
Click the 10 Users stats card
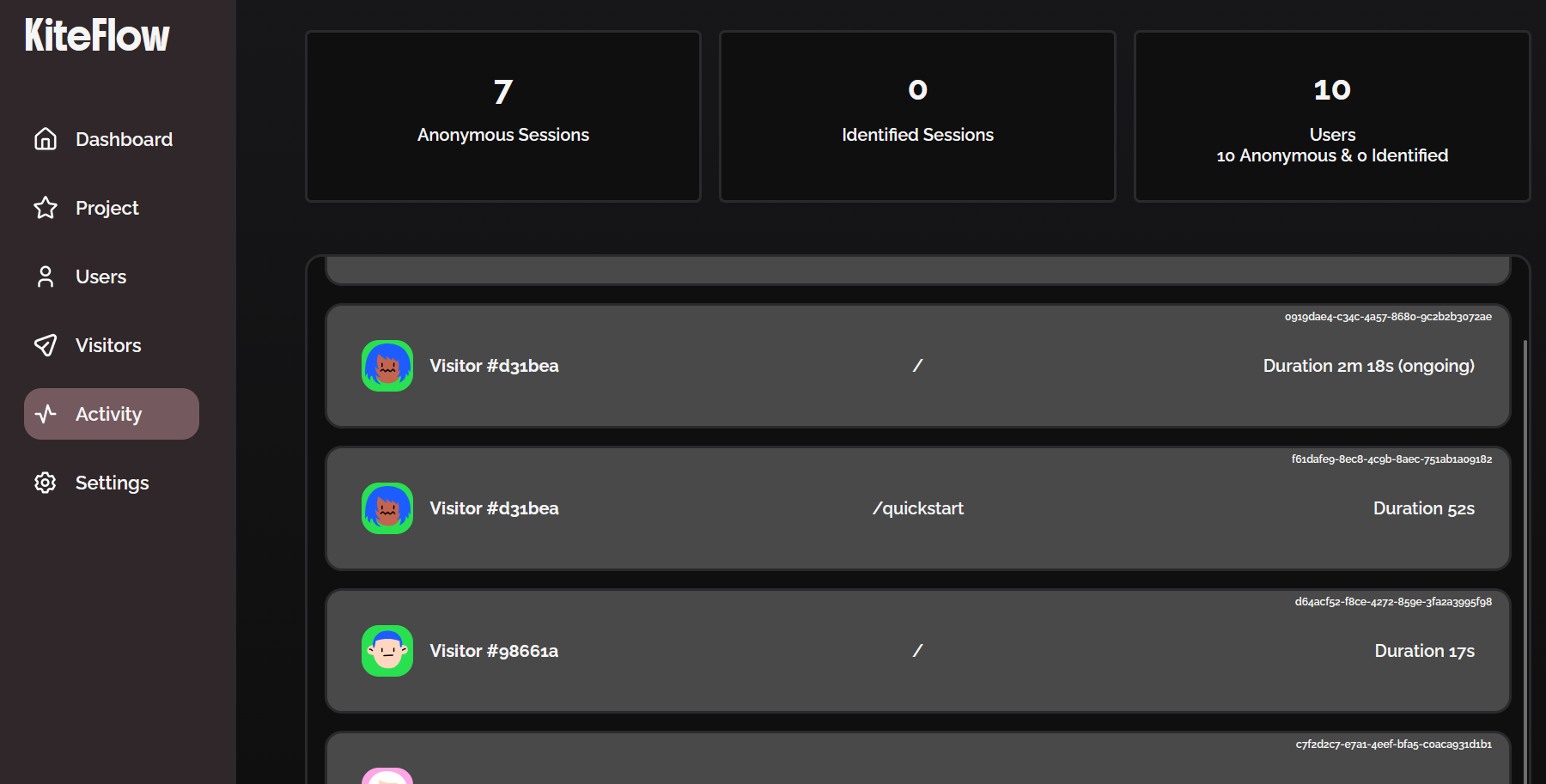1332,117
